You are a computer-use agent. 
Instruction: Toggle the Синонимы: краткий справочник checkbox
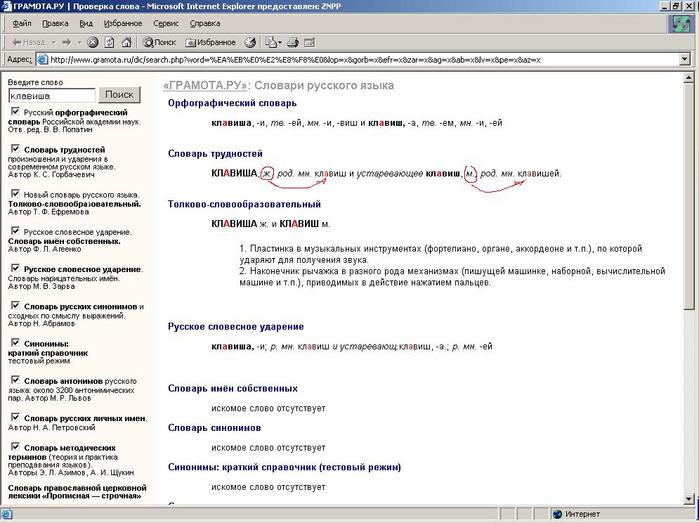15,342
